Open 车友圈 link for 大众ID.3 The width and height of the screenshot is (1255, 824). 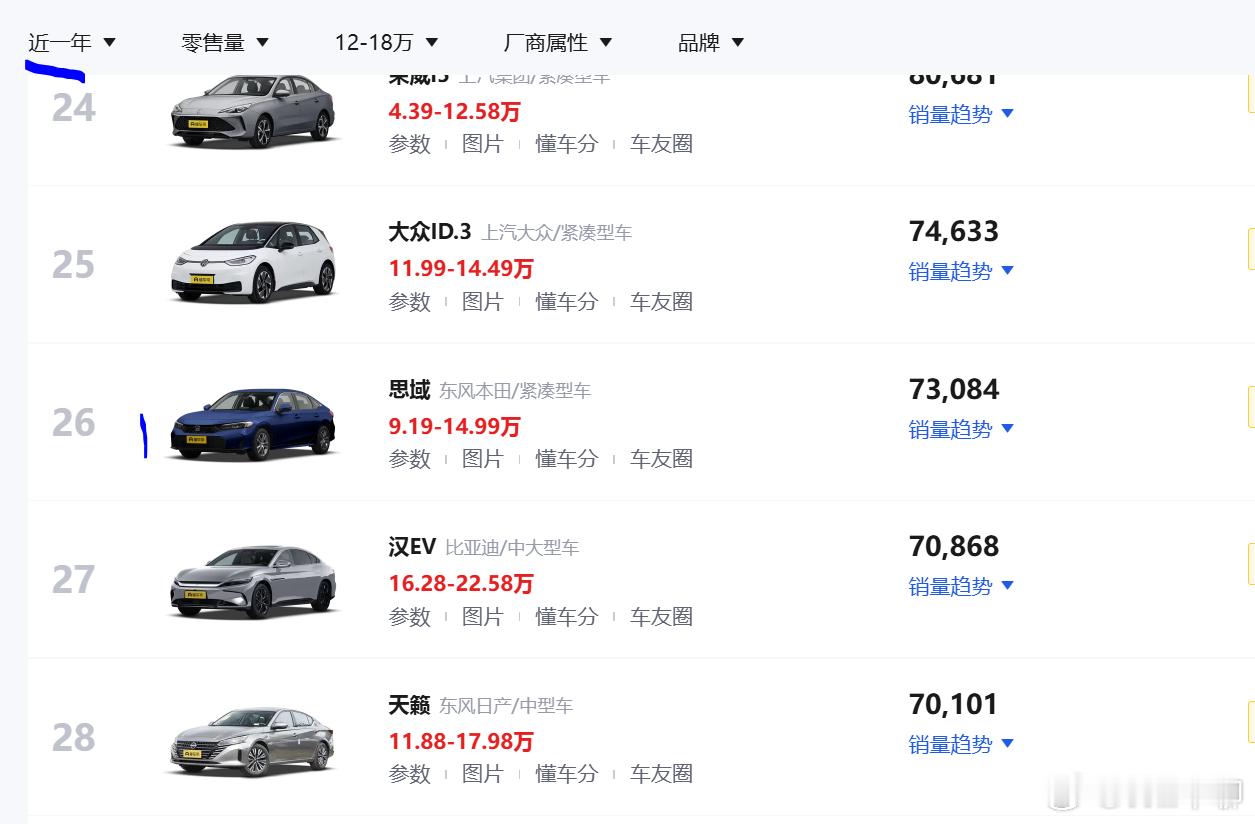(661, 301)
